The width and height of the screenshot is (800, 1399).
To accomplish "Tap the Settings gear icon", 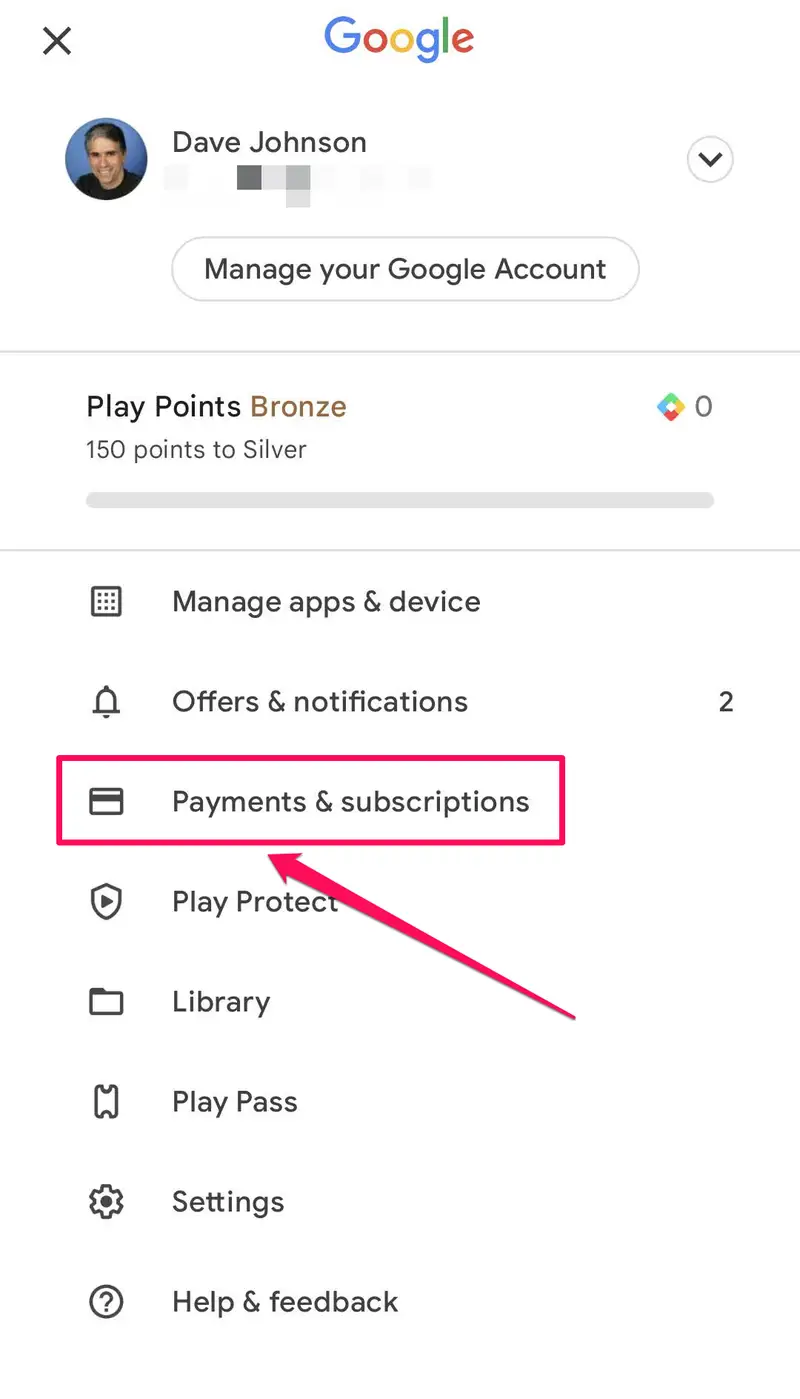I will coord(106,1202).
